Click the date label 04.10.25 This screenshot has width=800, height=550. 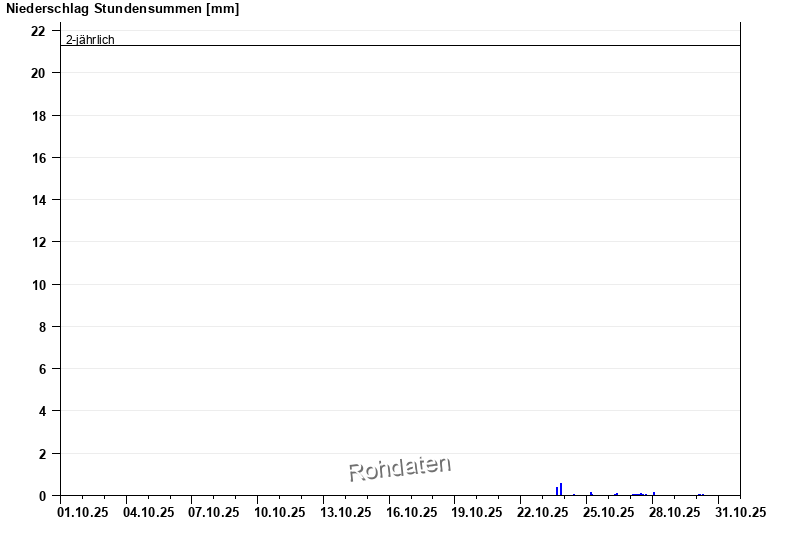click(148, 512)
